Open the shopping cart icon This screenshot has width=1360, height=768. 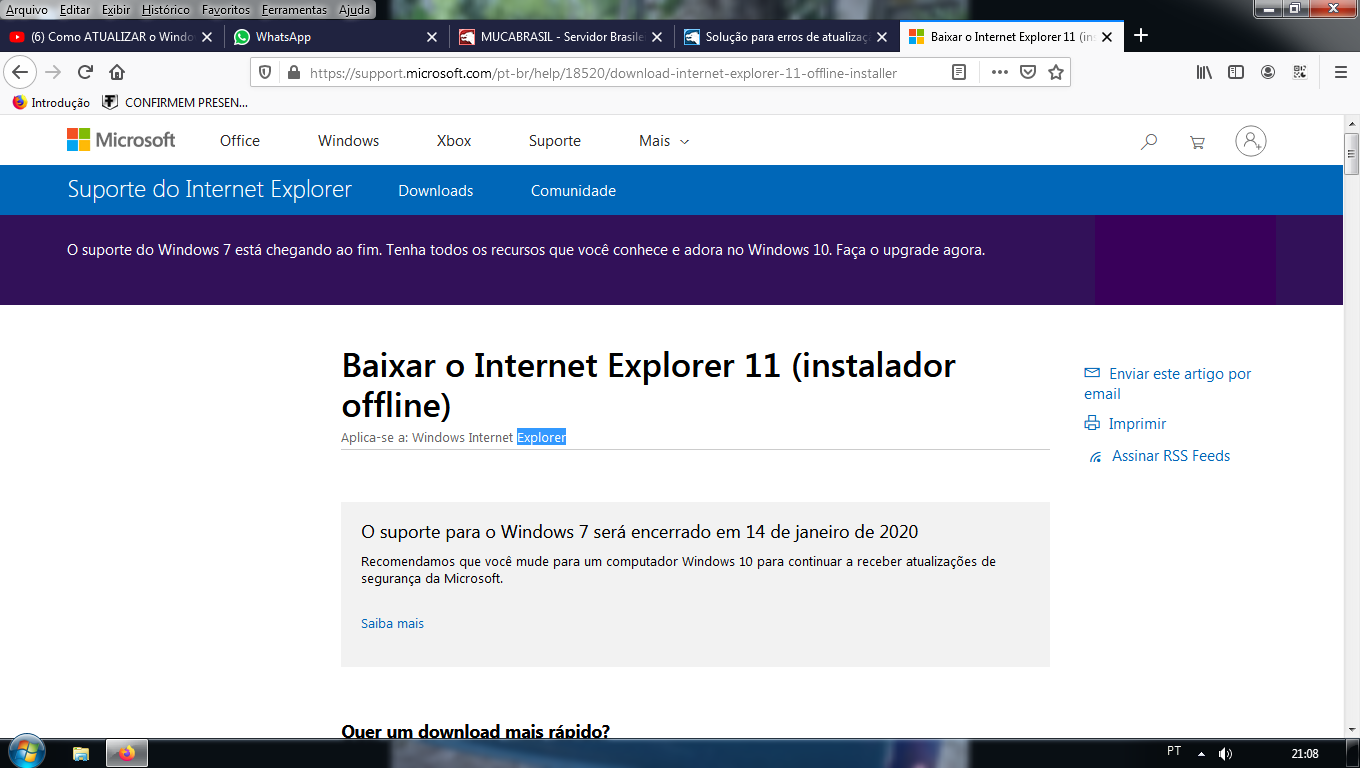(x=1197, y=142)
